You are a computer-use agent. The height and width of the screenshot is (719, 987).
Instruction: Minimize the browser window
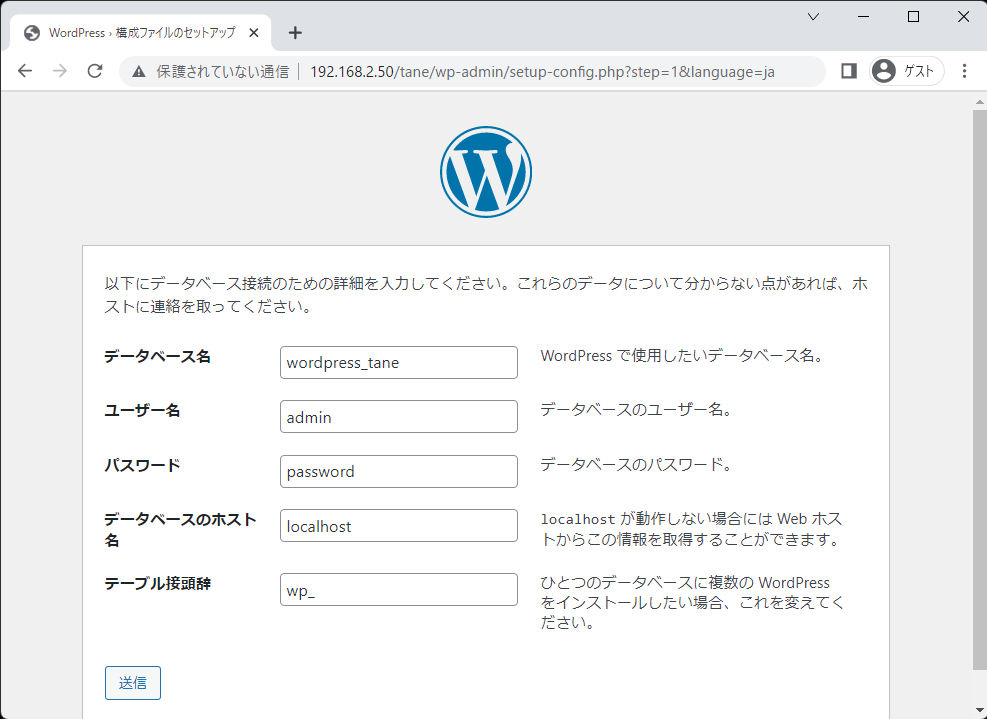click(x=864, y=17)
